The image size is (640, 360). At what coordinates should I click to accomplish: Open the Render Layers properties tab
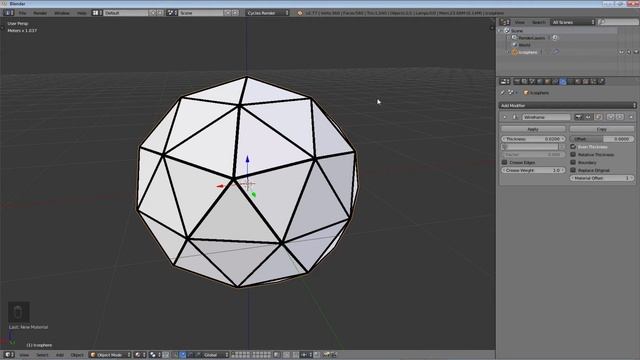(524, 81)
